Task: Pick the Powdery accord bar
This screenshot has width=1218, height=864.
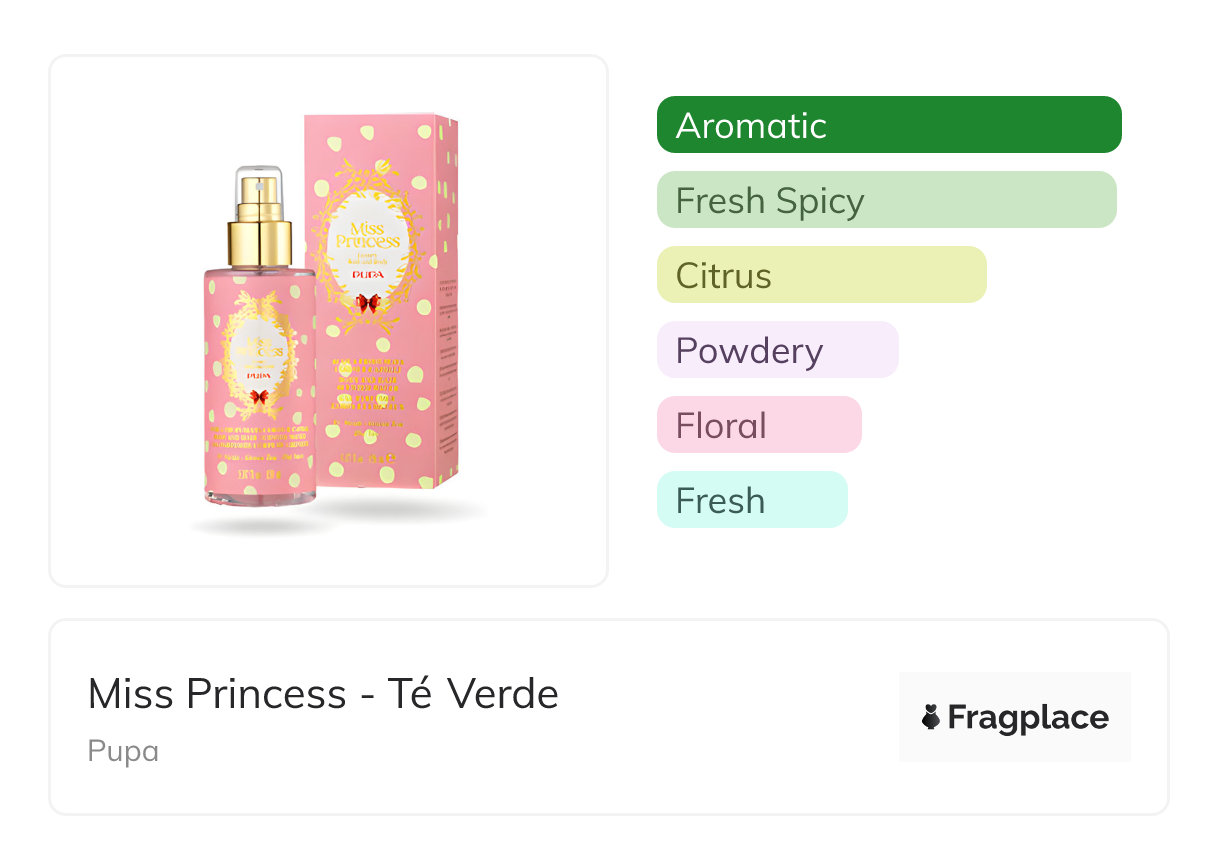Action: 777,350
